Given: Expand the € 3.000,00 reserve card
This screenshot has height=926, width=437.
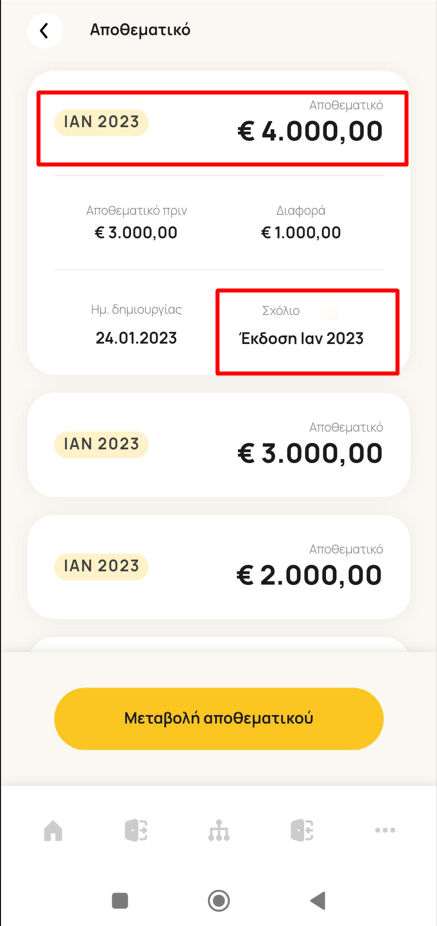Looking at the screenshot, I should (x=218, y=445).
